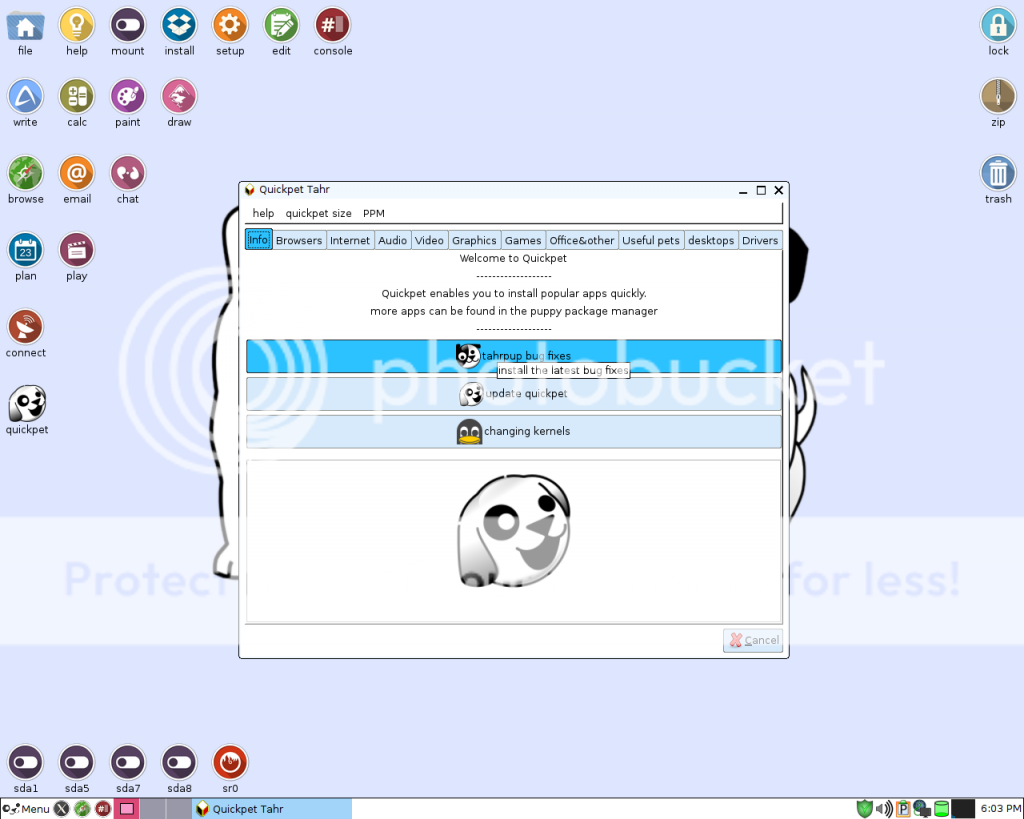Install tahrpup bug fixes

(x=513, y=355)
